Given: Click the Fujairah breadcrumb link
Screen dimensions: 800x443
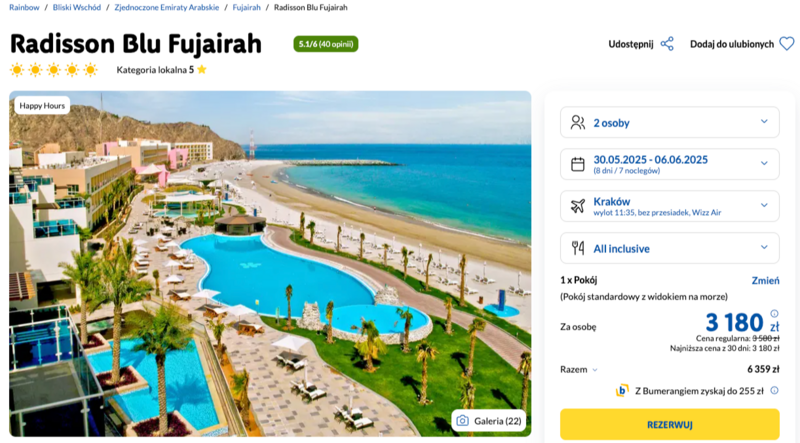Looking at the screenshot, I should tap(246, 7).
